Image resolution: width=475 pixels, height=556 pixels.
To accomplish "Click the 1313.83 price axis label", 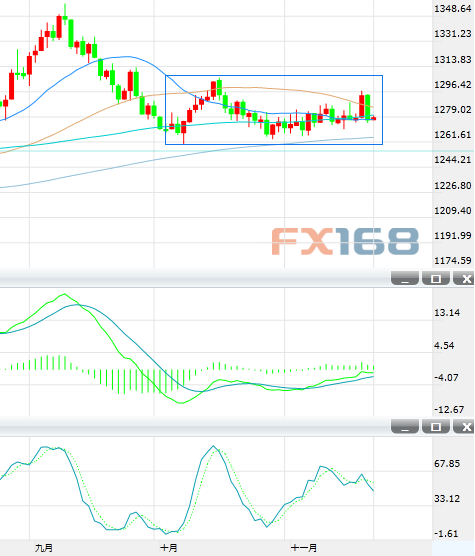I will pyautogui.click(x=453, y=60).
